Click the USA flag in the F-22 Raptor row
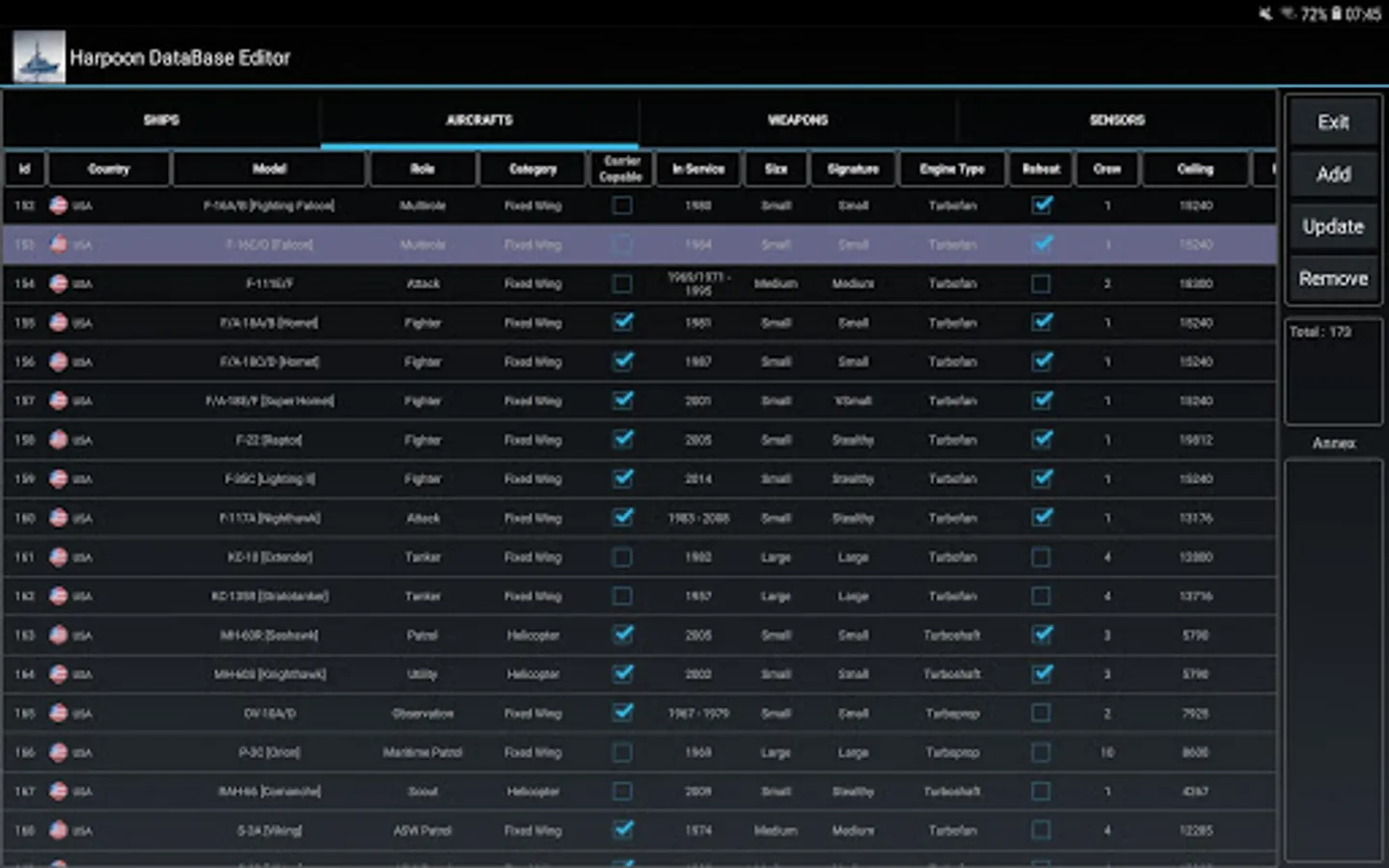 coord(59,440)
